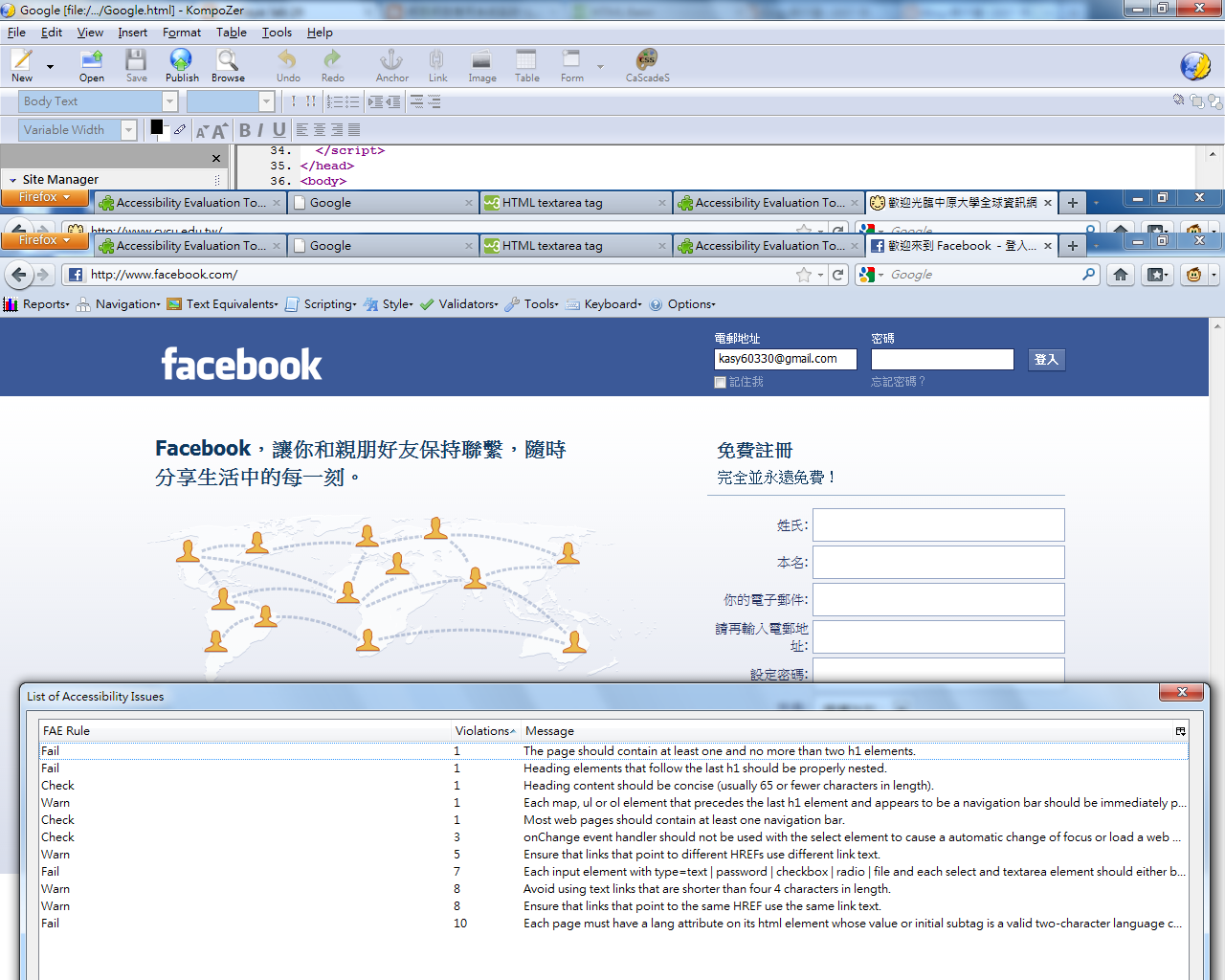Click the Form icon in KompoZer toolbar
1225x980 pixels.
pyautogui.click(x=571, y=60)
